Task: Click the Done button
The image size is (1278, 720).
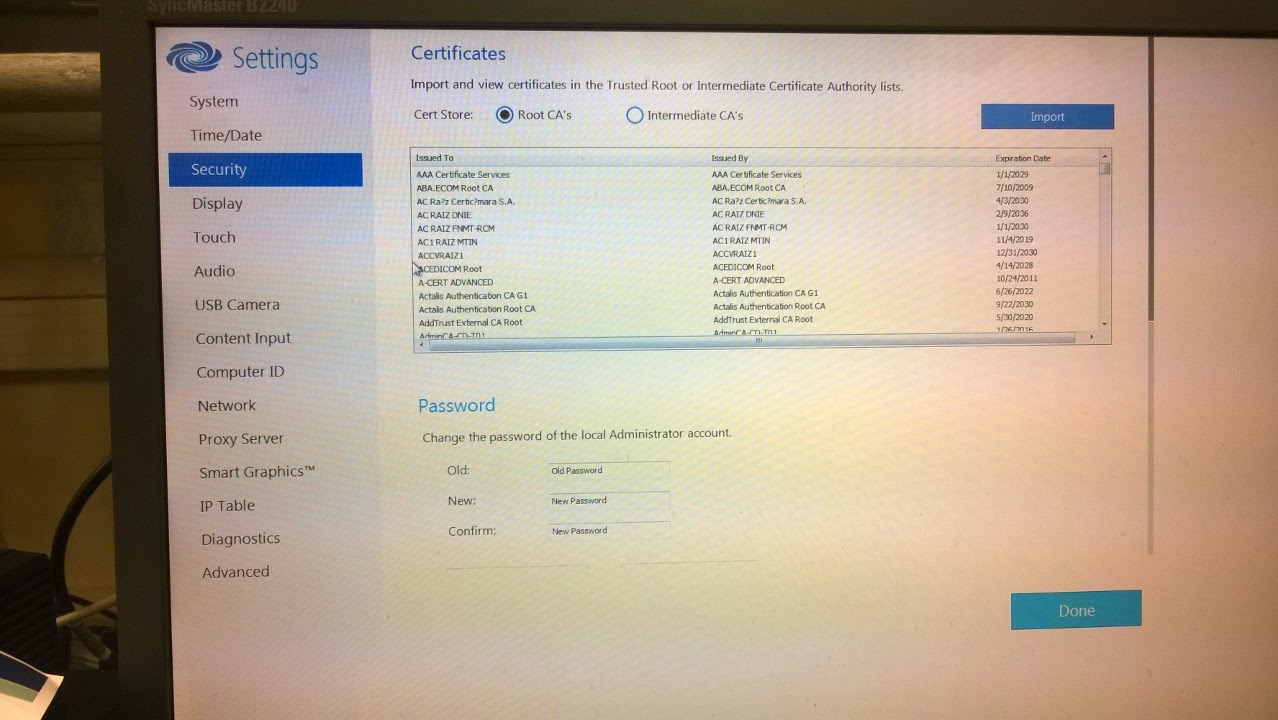Action: pos(1076,610)
